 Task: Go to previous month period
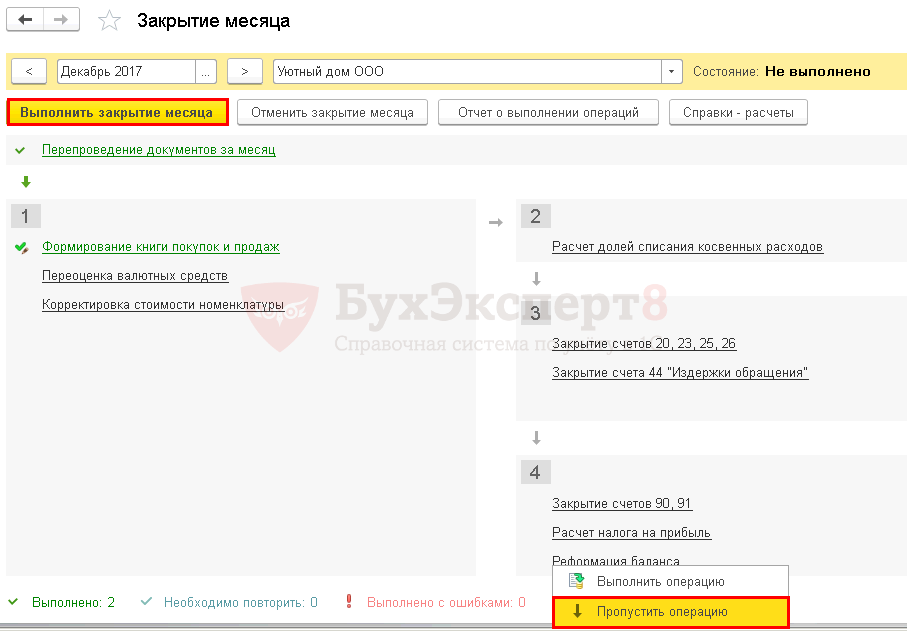coord(29,72)
